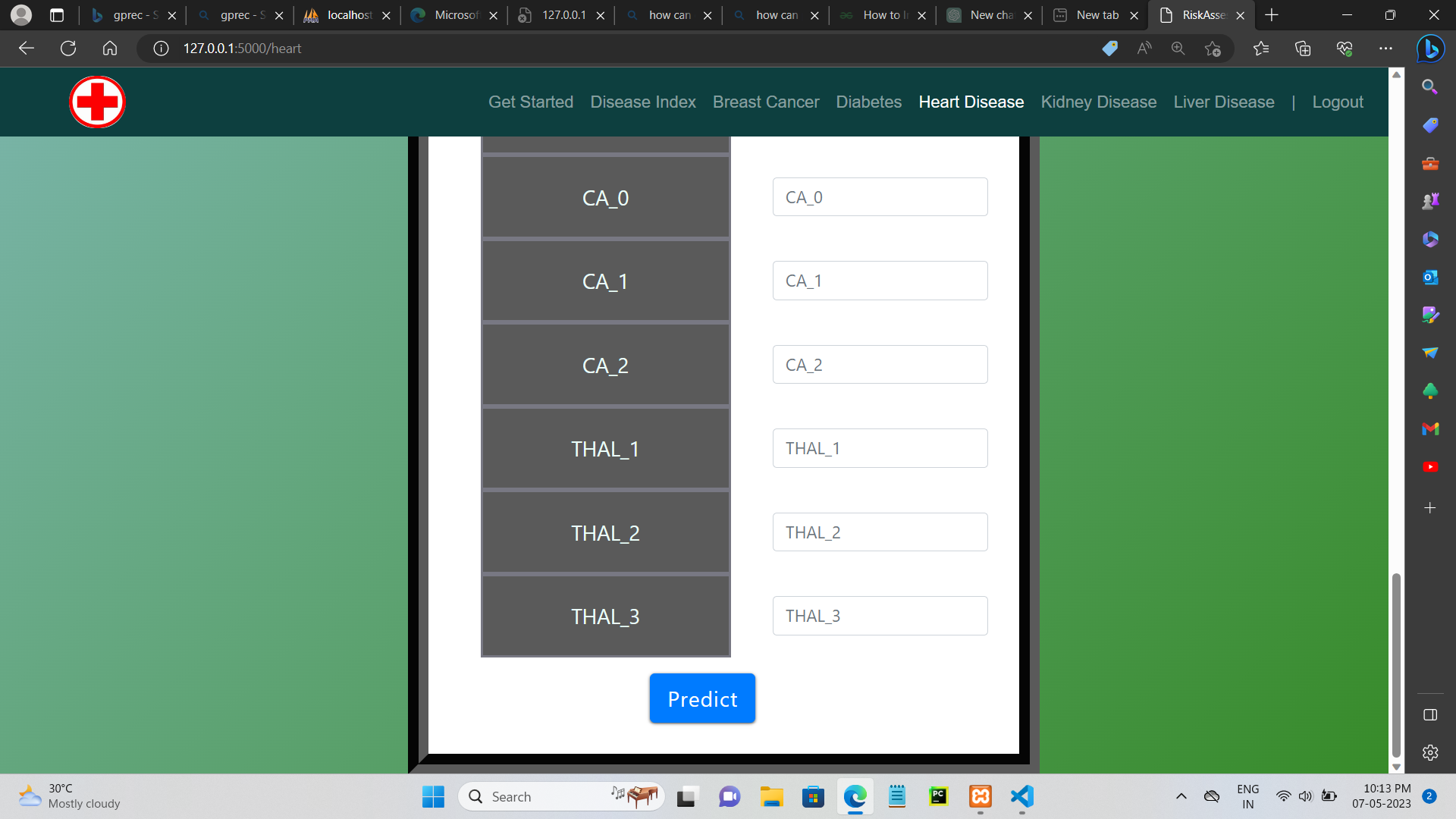Open Browser essentials heart icon
Image resolution: width=1456 pixels, height=819 pixels.
pos(1345,49)
